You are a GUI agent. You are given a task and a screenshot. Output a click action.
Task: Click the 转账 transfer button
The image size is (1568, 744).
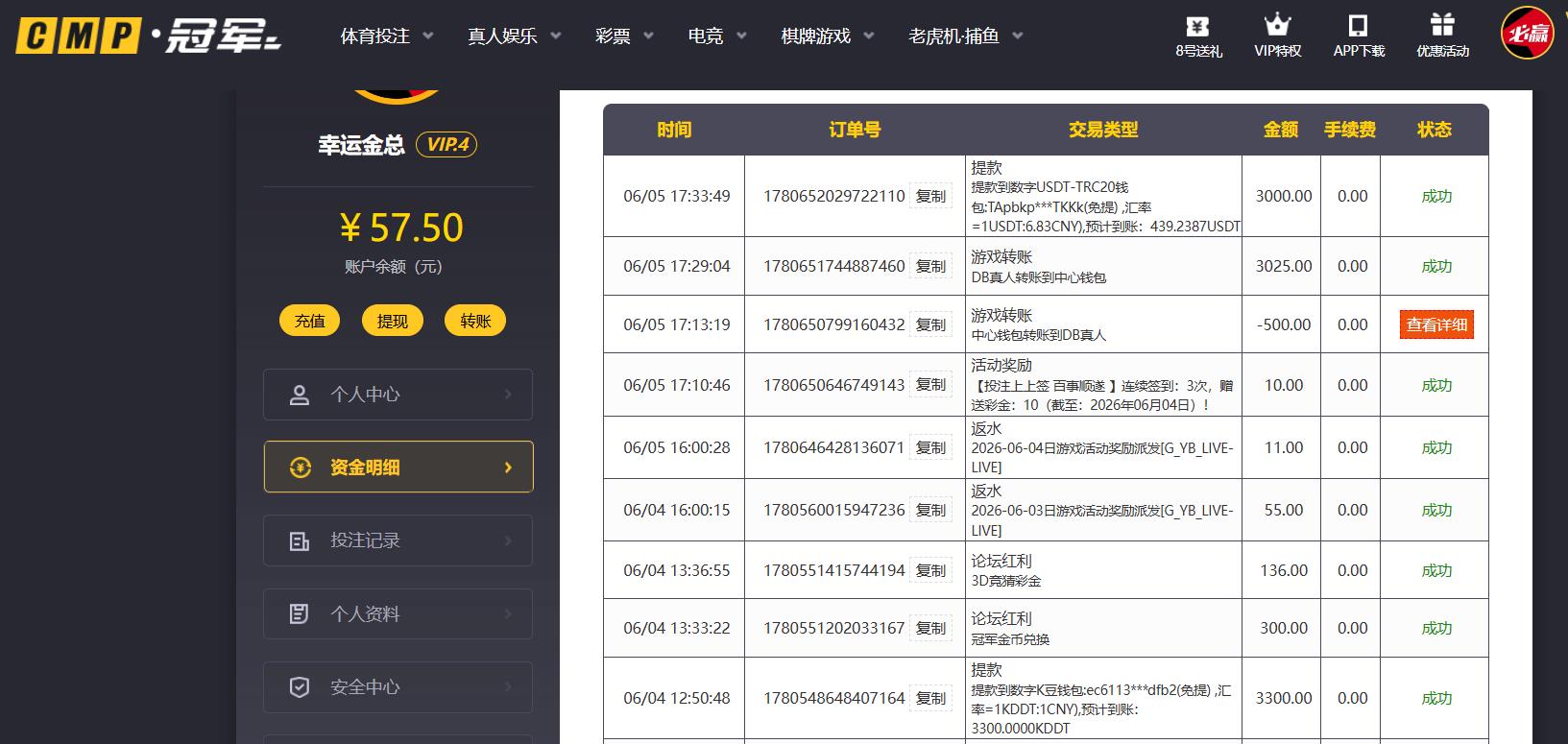(x=475, y=321)
